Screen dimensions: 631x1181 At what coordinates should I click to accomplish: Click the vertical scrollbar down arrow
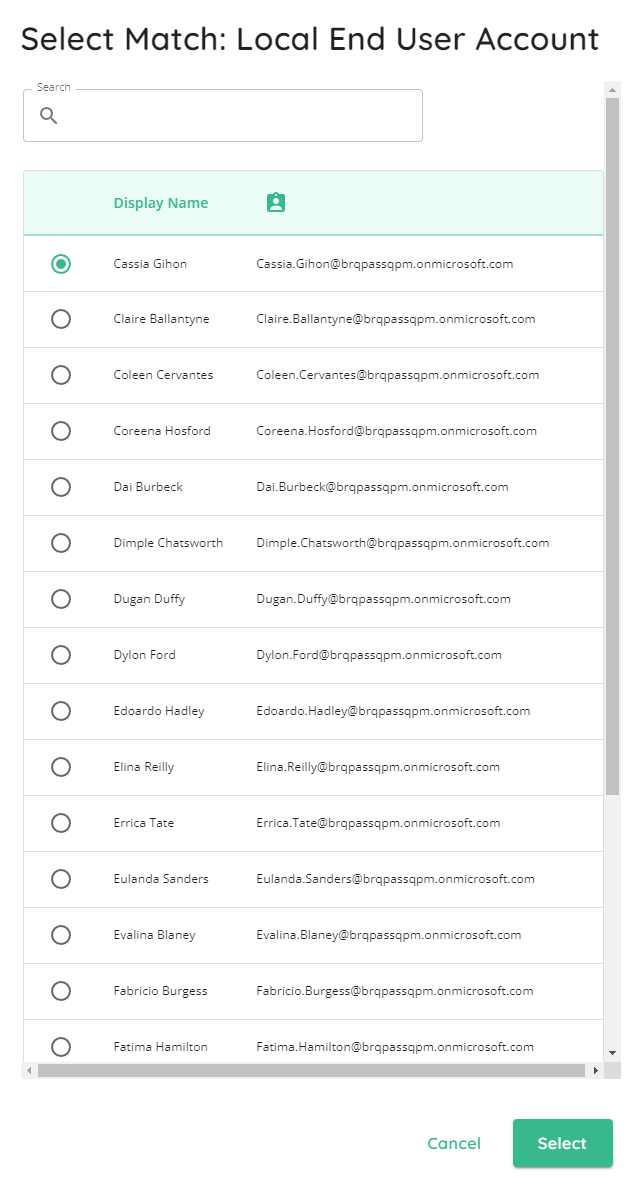point(612,1052)
